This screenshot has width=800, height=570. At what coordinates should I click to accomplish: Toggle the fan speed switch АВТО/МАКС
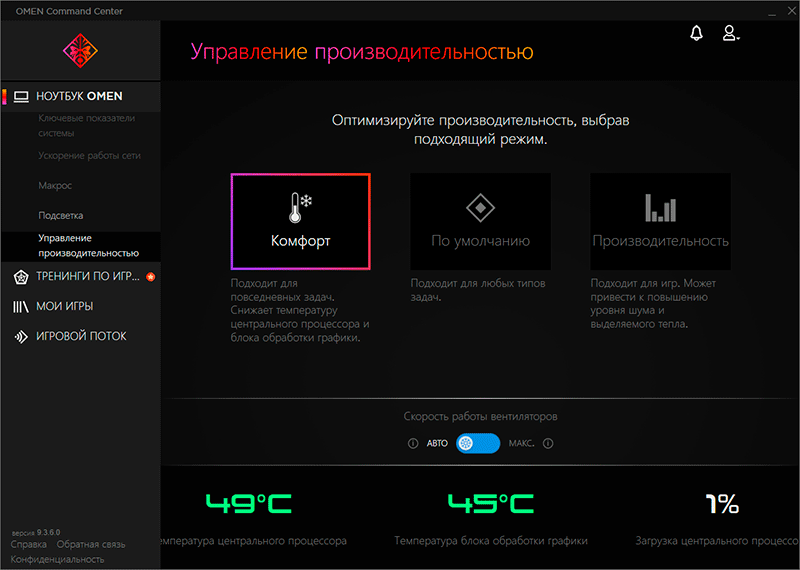(x=478, y=443)
